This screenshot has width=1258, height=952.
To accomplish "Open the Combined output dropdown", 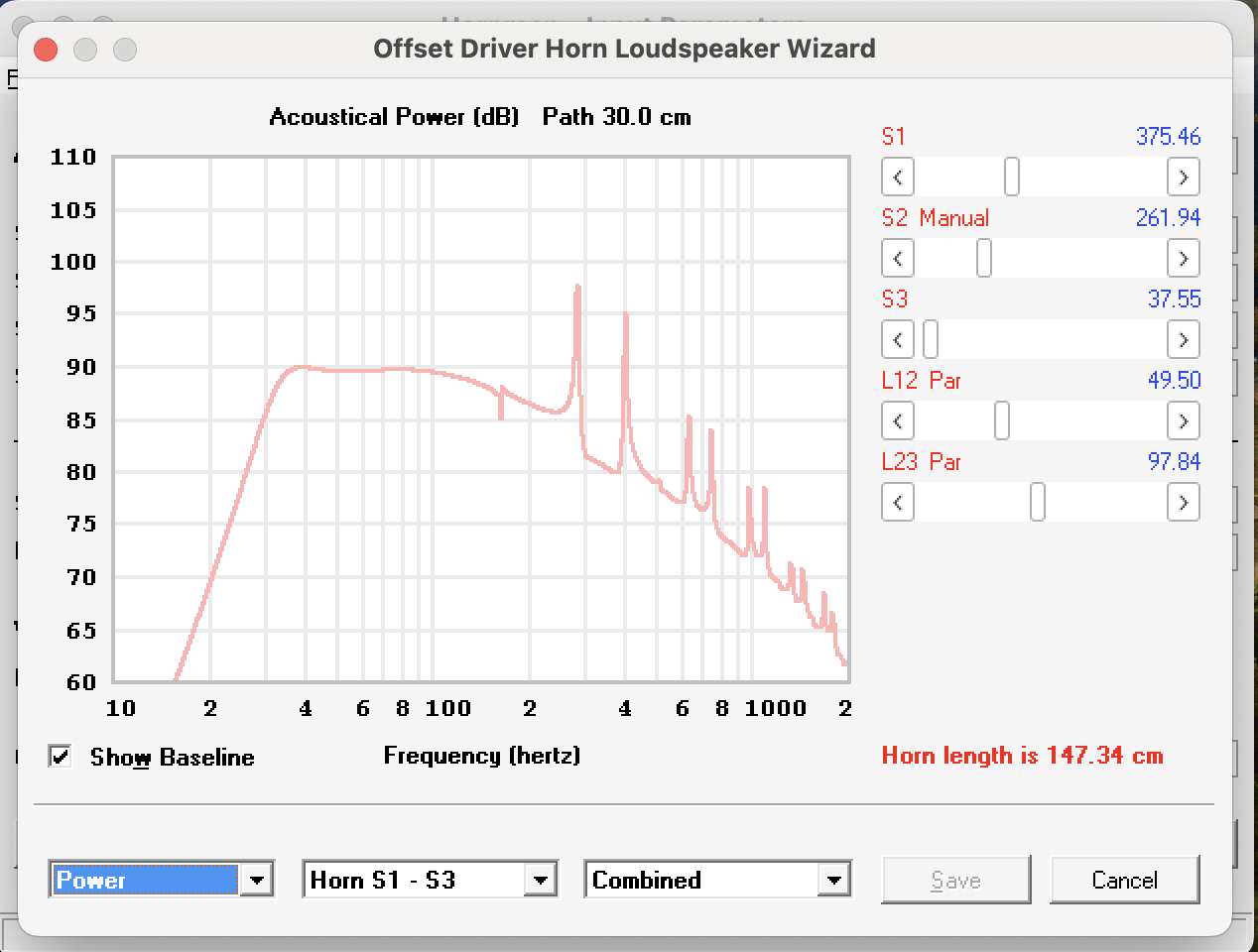I will tap(834, 880).
